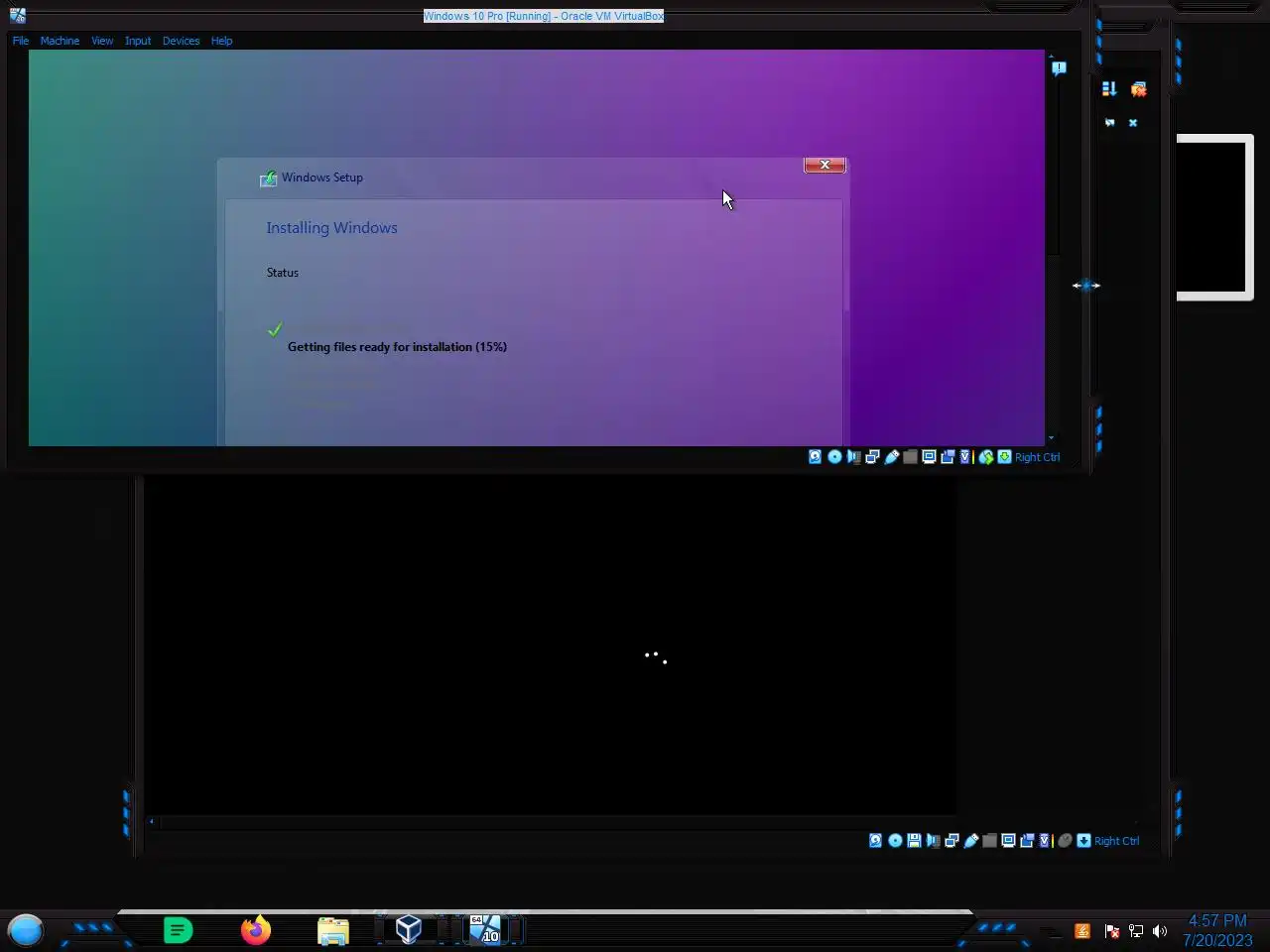This screenshot has height=952, width=1270.
Task: Click the volume speaker tray icon
Action: pyautogui.click(x=1160, y=931)
